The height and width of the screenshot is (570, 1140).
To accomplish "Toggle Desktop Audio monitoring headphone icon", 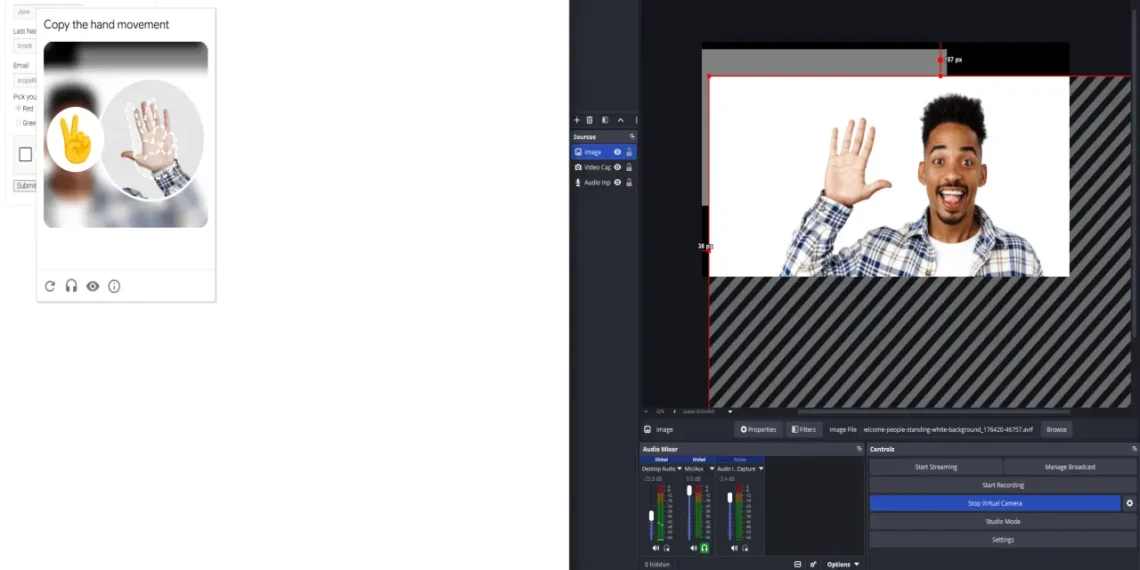I will [666, 548].
